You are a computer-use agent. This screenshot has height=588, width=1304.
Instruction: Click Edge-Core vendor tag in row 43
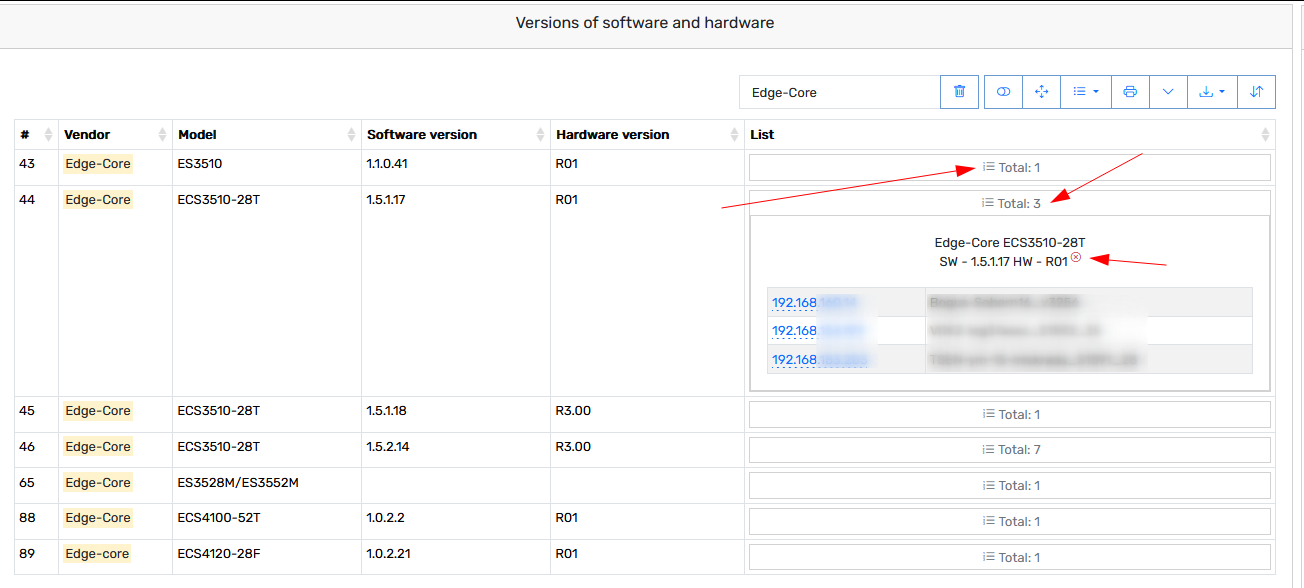pos(98,164)
